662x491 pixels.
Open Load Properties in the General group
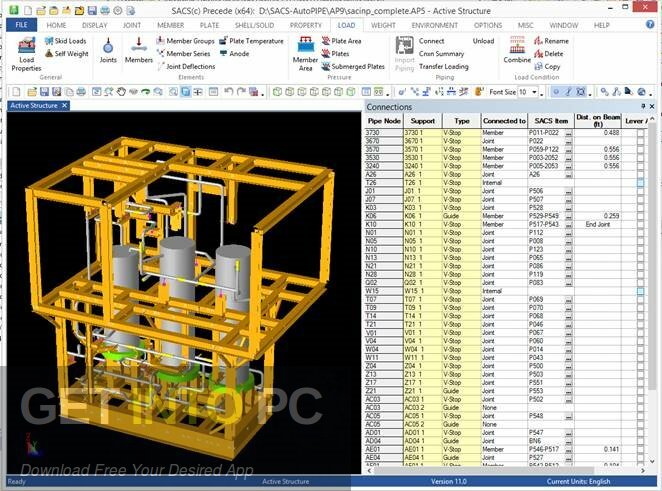pyautogui.click(x=26, y=54)
